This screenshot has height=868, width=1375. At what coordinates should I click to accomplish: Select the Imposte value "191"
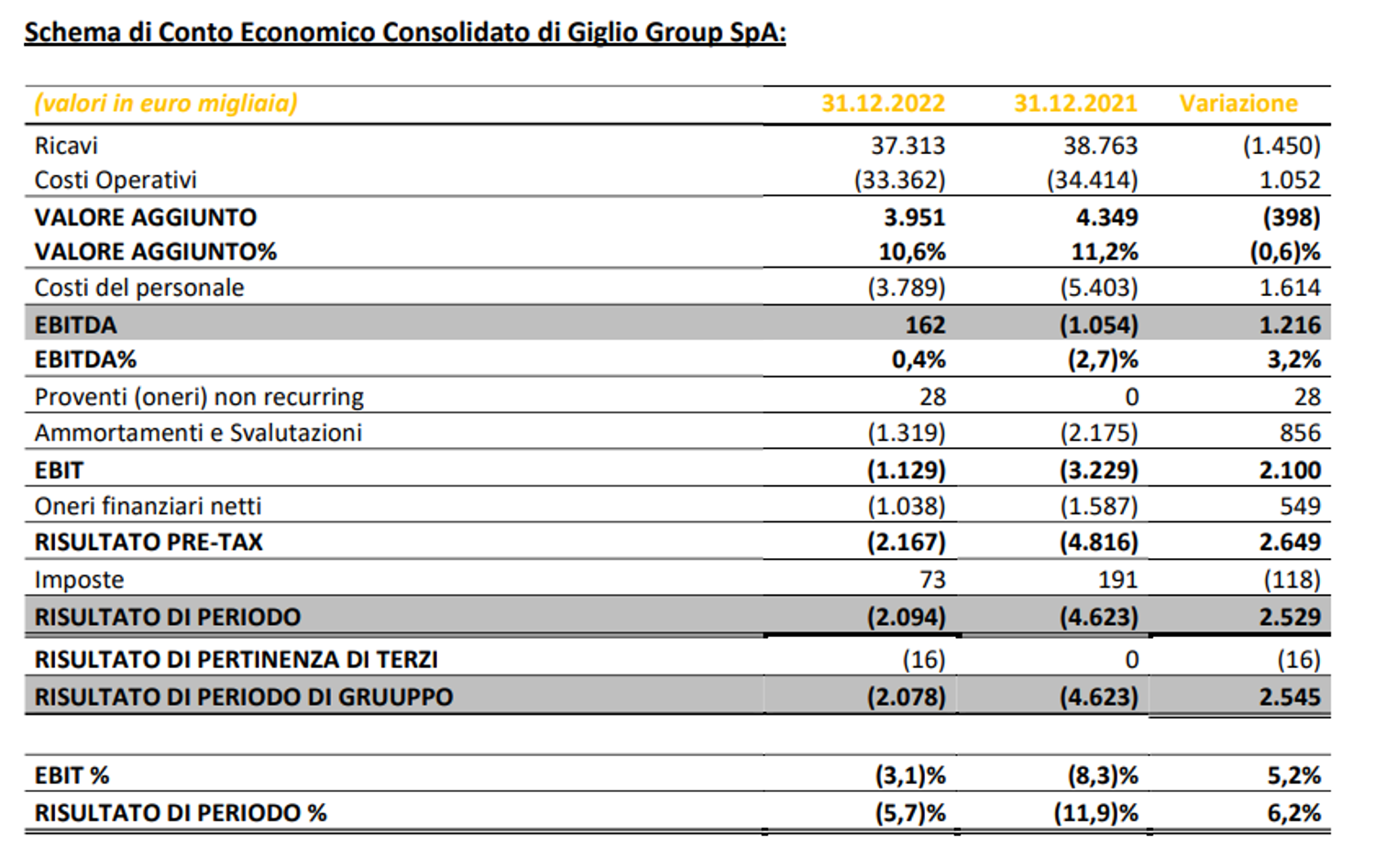(x=1117, y=579)
